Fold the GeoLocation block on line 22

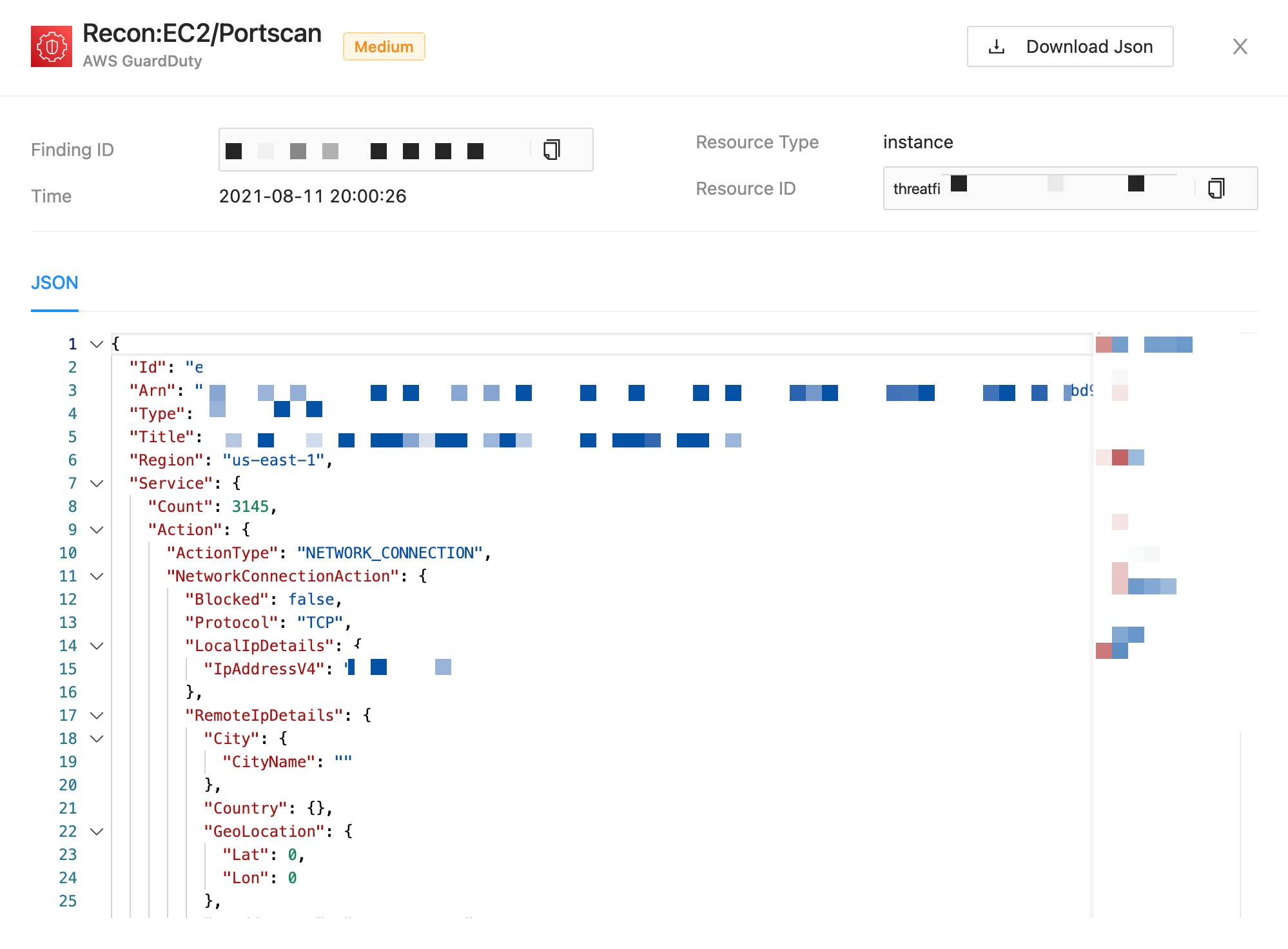point(97,832)
